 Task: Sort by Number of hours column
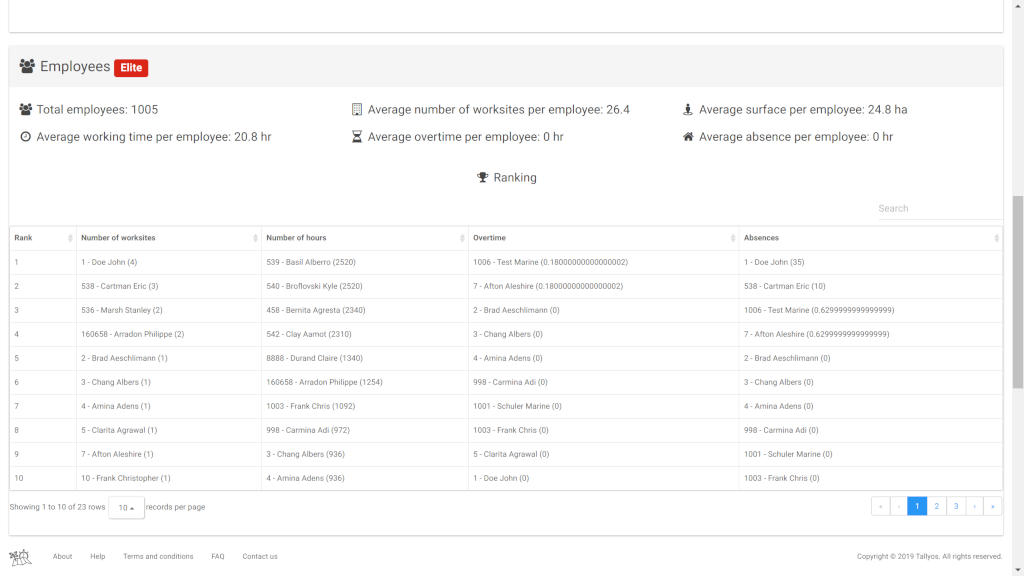pyautogui.click(x=364, y=238)
